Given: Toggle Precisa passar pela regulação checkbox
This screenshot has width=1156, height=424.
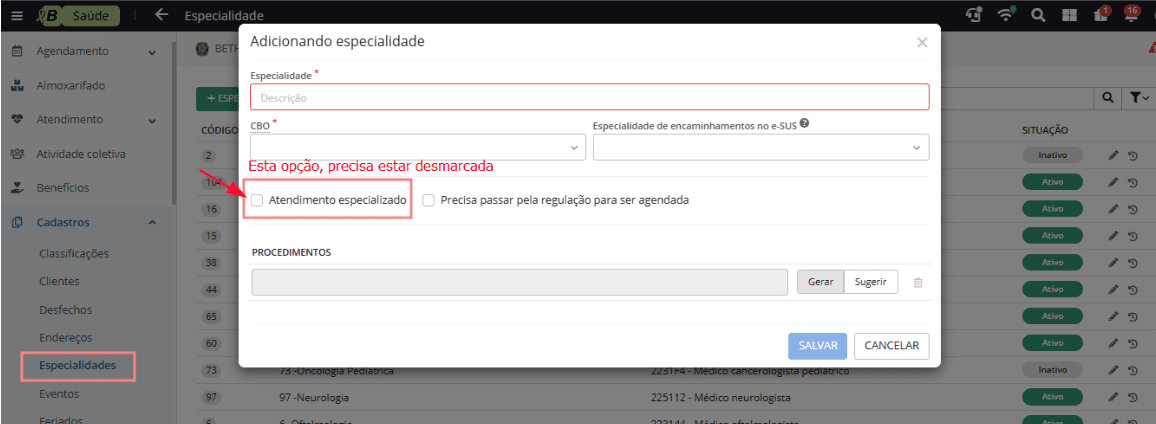Looking at the screenshot, I should pos(428,200).
